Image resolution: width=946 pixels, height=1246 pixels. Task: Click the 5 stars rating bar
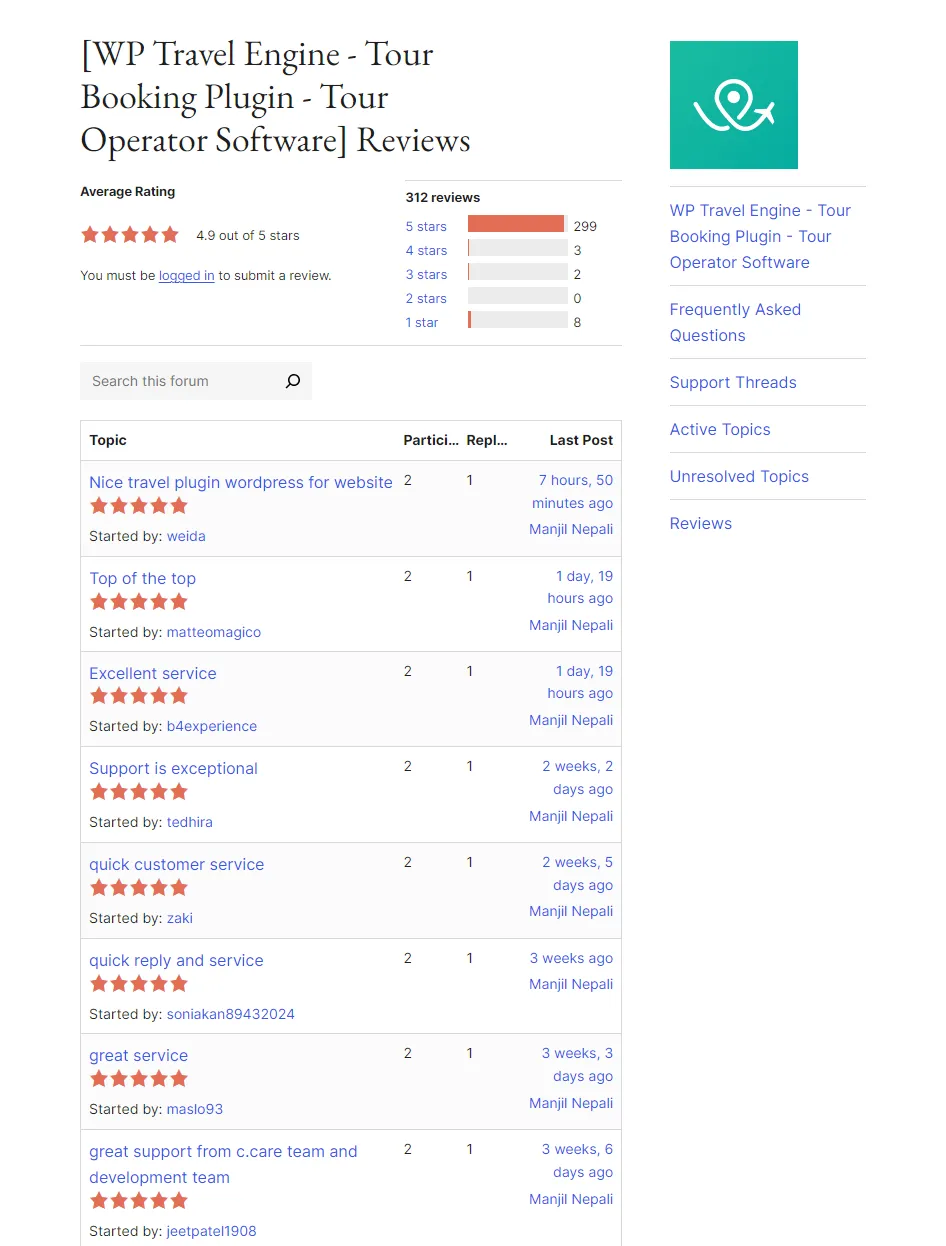[x=518, y=224]
